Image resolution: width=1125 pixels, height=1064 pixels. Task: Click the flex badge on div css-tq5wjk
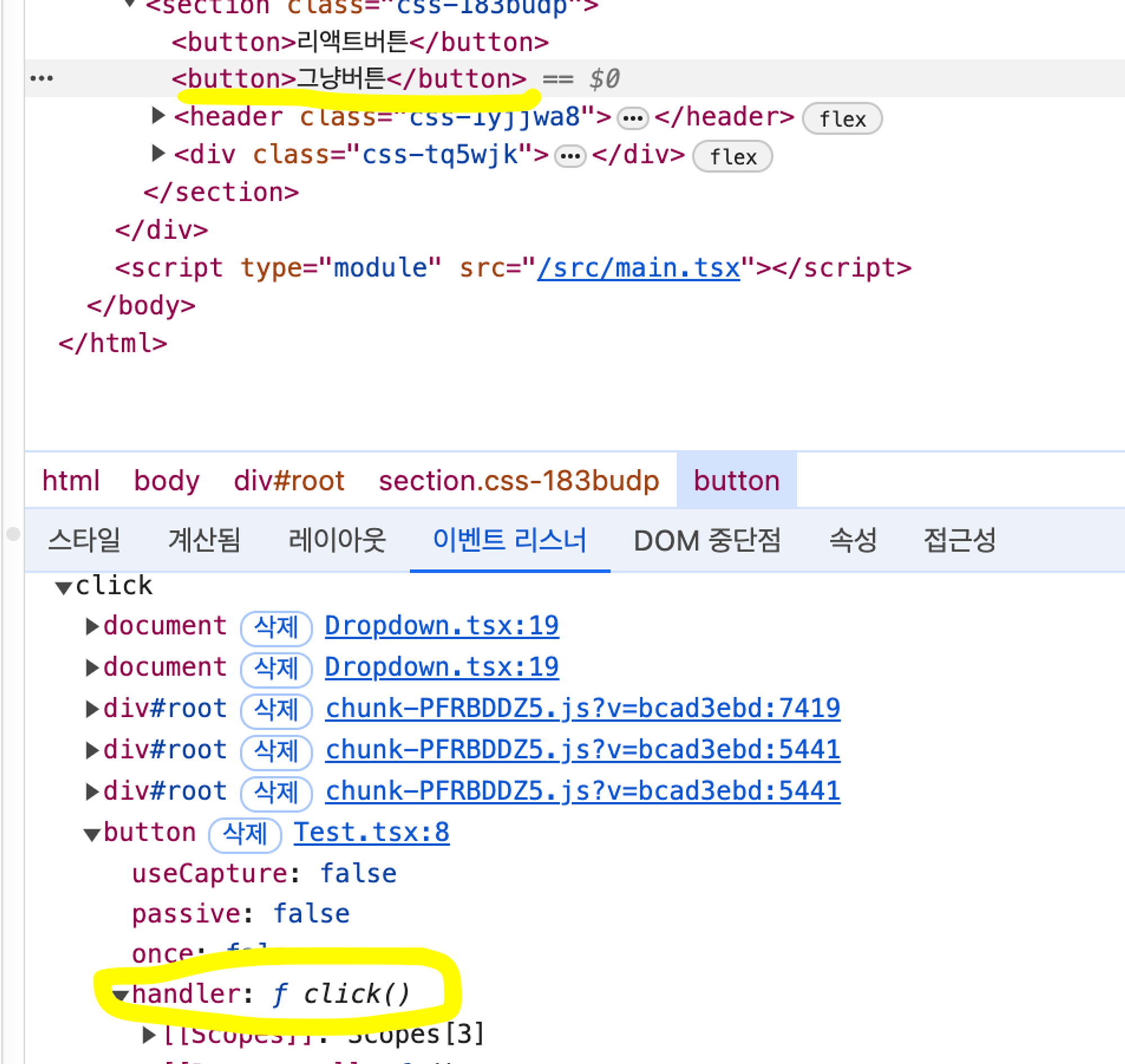(732, 156)
